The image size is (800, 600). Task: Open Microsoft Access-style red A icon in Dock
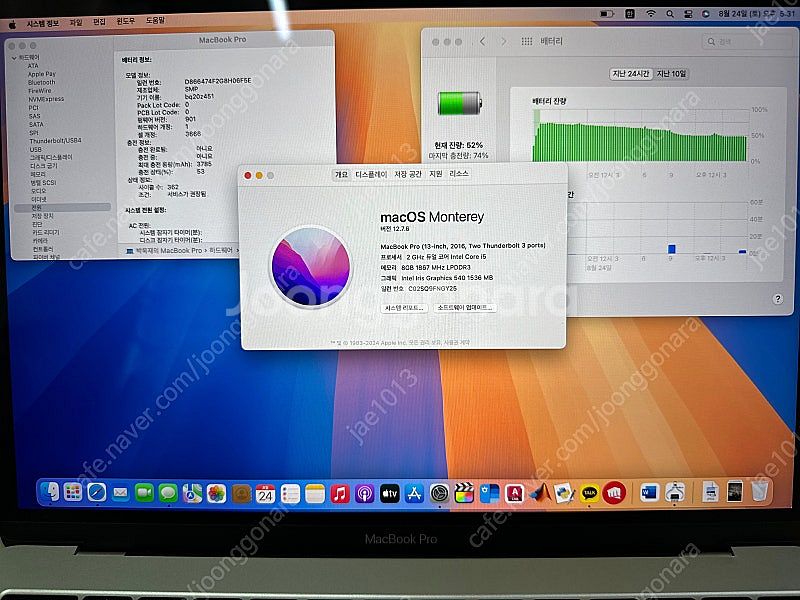point(514,493)
